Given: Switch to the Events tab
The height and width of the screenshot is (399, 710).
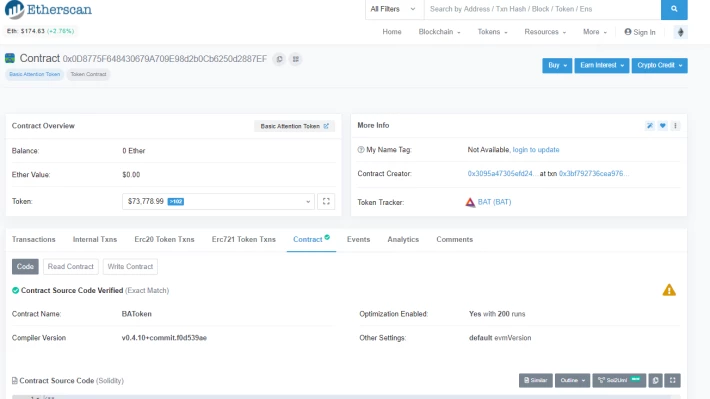Looking at the screenshot, I should [x=358, y=240].
